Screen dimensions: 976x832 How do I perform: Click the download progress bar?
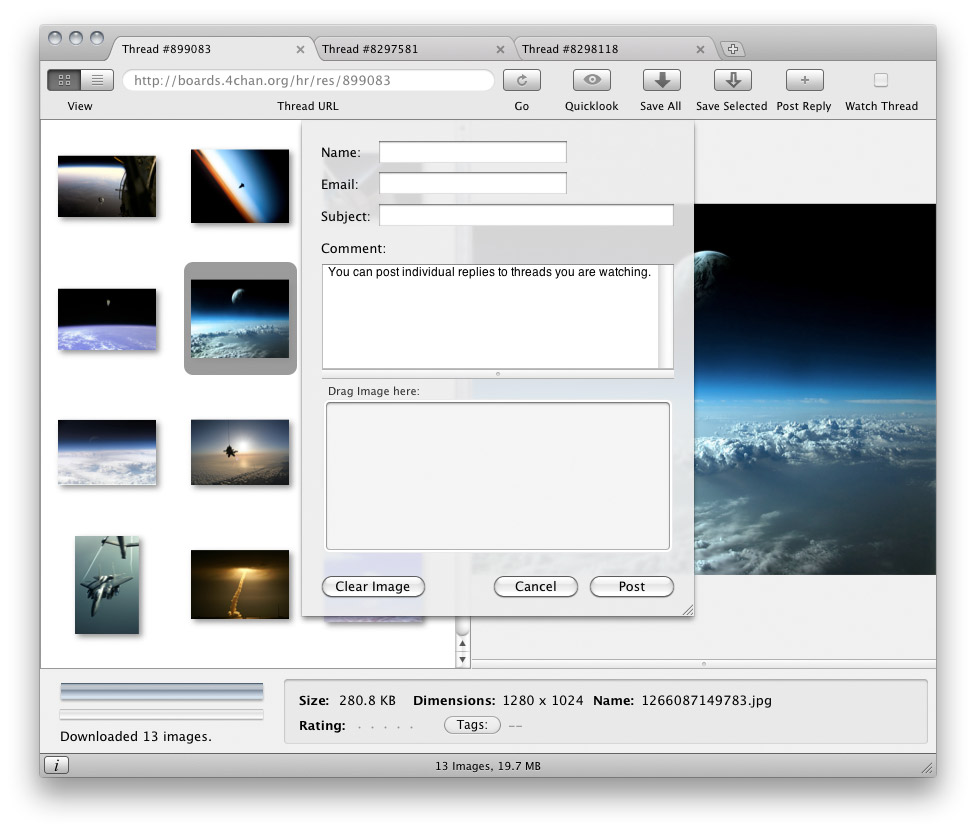[x=162, y=691]
